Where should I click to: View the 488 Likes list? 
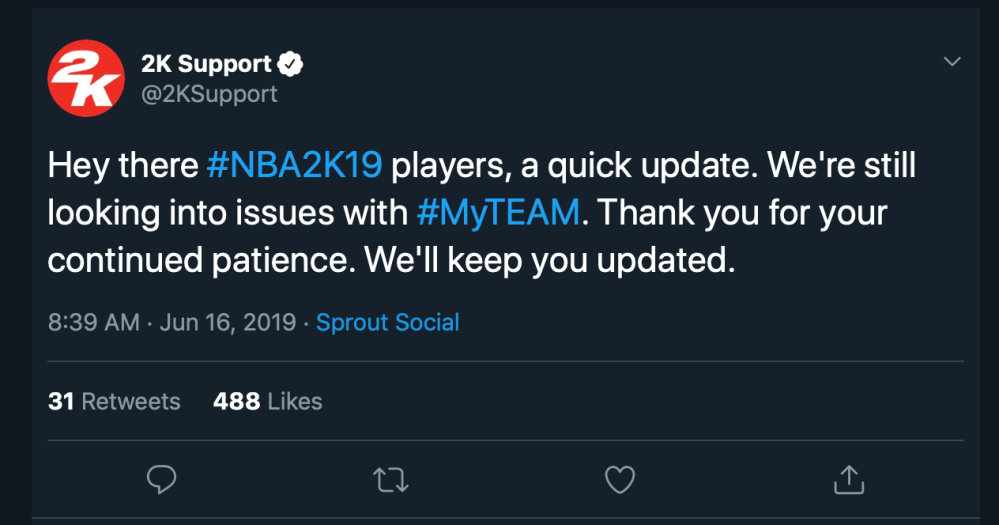[267, 402]
